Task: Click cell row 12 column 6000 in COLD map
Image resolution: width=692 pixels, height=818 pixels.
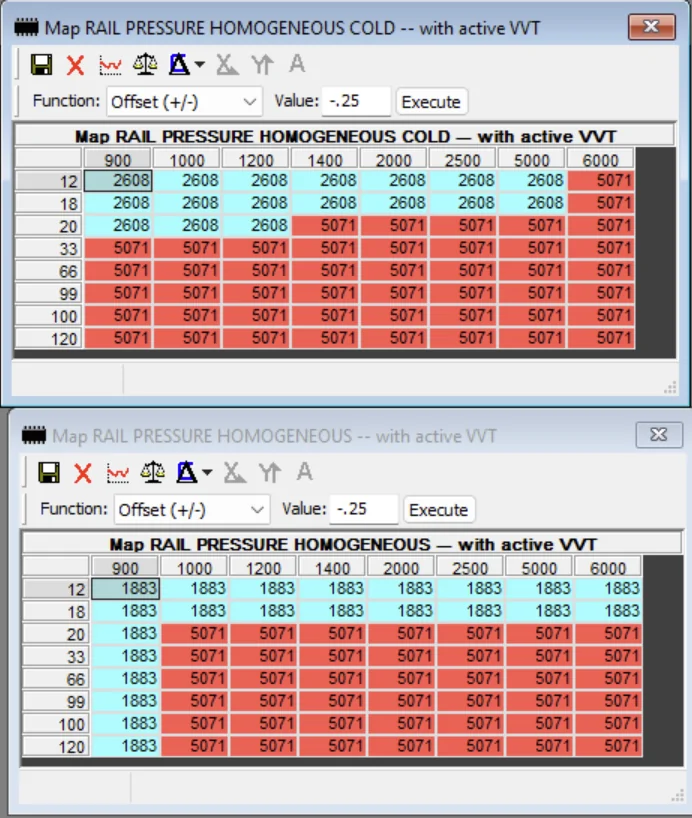Action: click(x=601, y=181)
